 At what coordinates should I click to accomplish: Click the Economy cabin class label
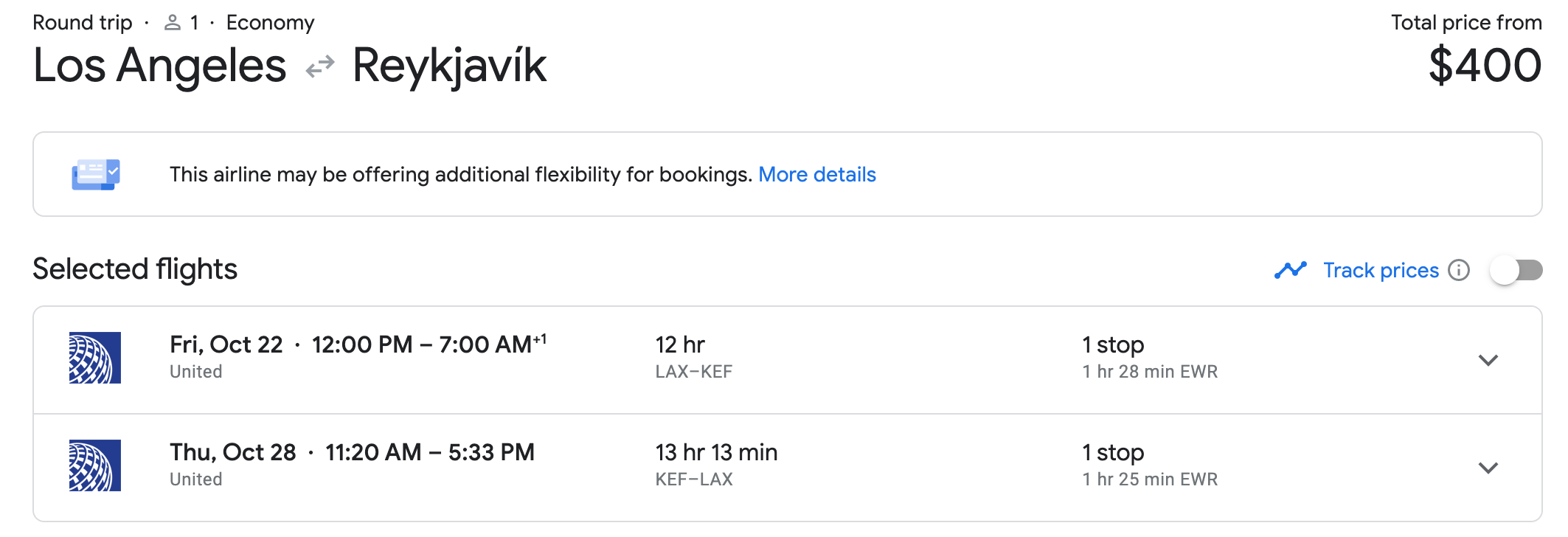click(x=270, y=23)
